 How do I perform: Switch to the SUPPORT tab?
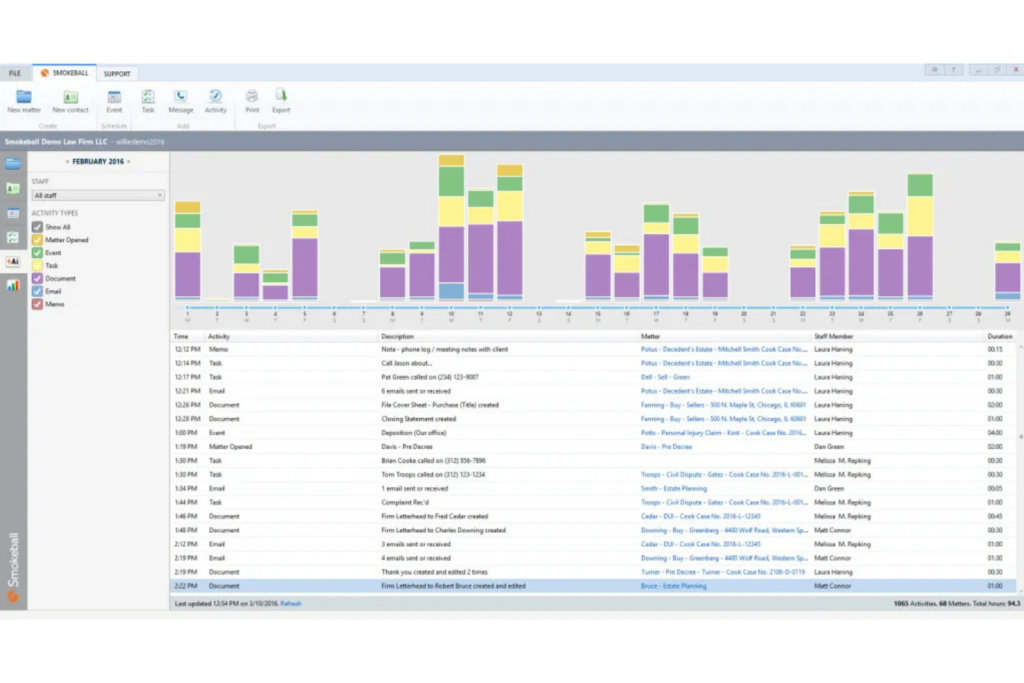(x=117, y=74)
